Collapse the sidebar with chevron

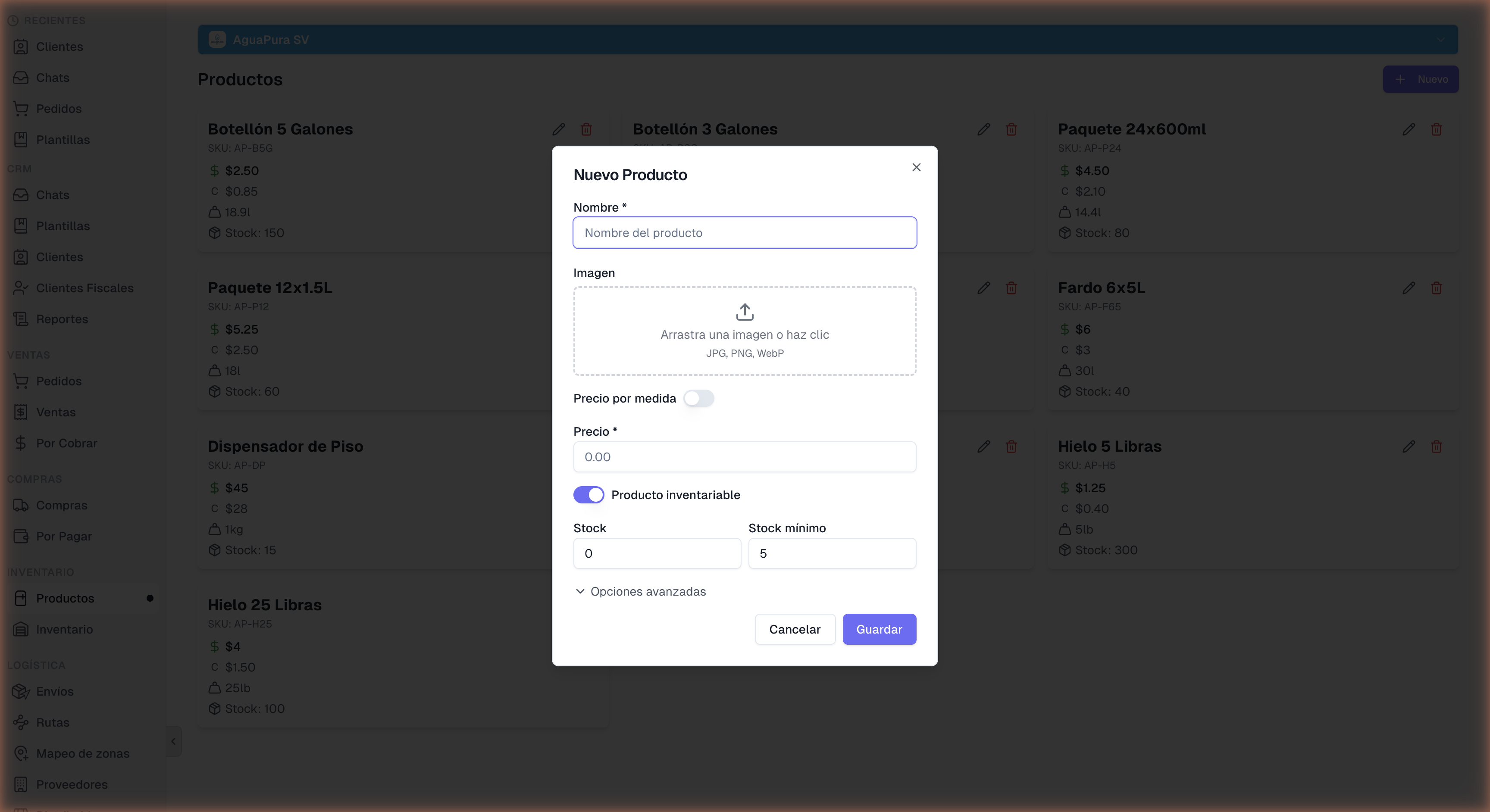[173, 741]
